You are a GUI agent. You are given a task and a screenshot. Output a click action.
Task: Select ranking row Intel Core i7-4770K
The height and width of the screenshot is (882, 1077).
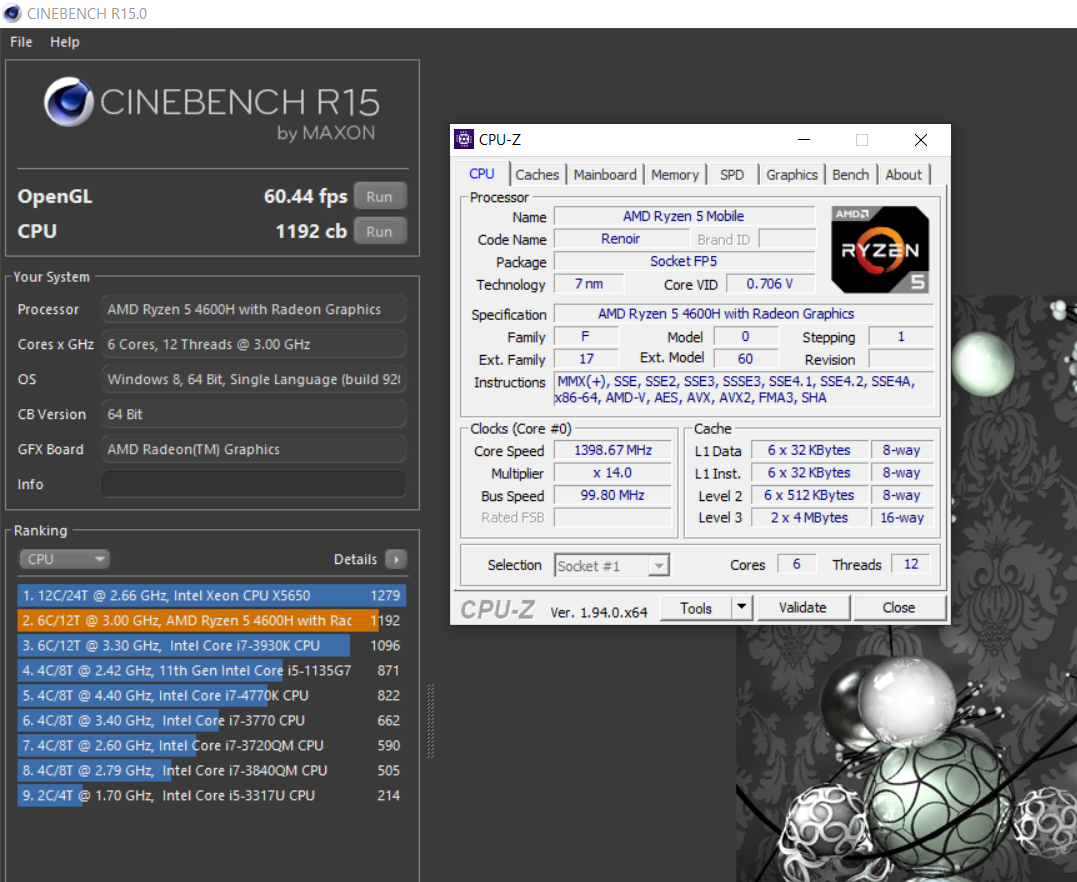(x=212, y=695)
